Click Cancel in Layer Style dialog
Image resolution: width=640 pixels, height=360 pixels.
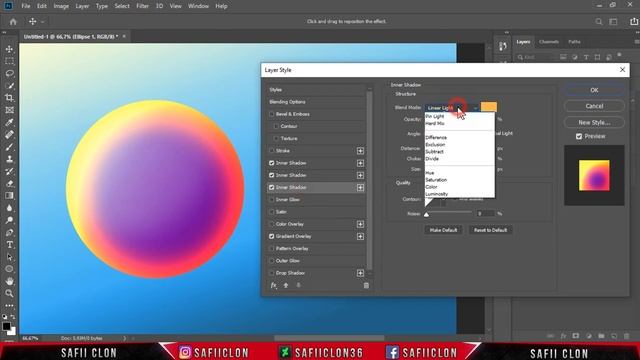(x=594, y=106)
